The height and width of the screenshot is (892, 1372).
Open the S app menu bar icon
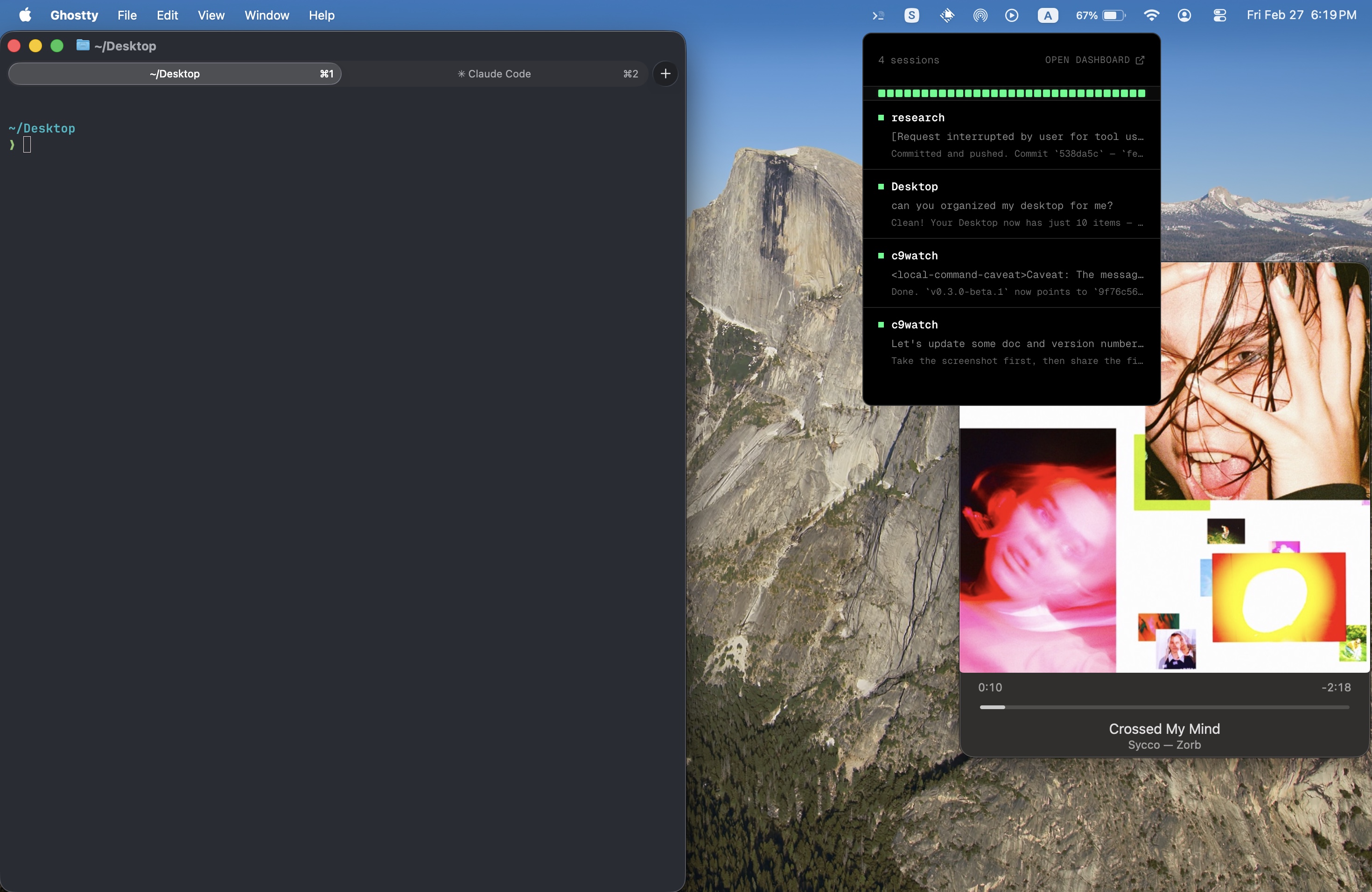(911, 15)
